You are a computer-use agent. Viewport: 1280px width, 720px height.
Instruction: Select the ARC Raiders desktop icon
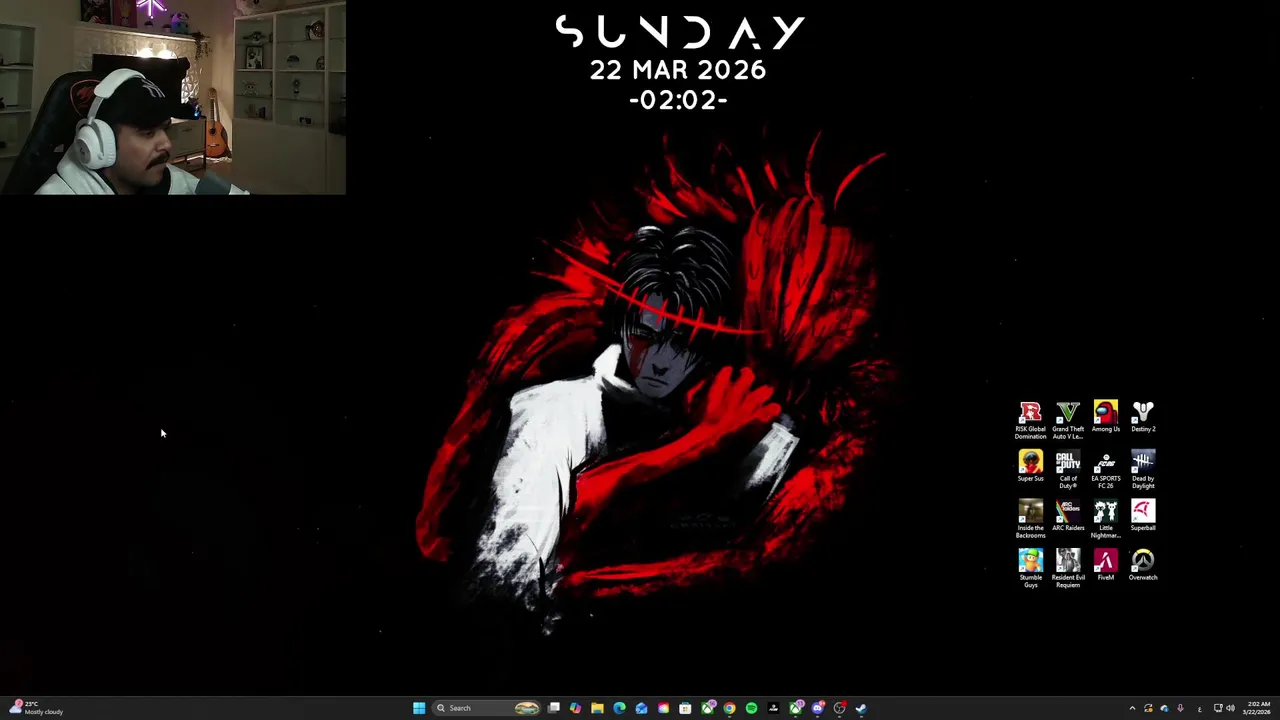[x=1068, y=516]
